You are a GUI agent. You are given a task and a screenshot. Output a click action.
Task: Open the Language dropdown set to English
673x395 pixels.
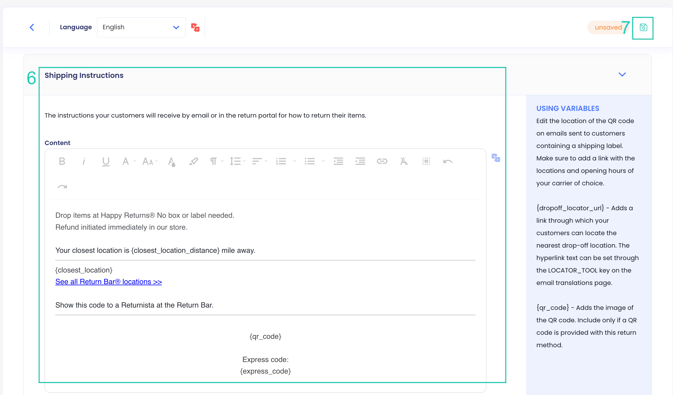click(x=141, y=27)
